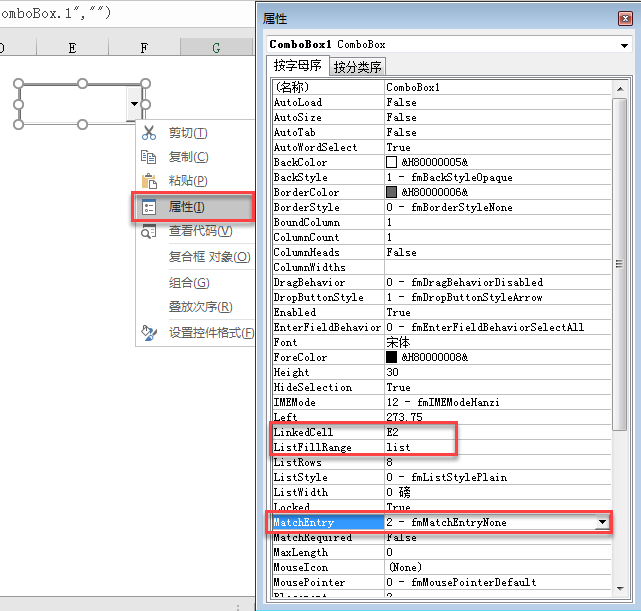This screenshot has height=611, width=641.
Task: Click the Paste clipboard icon
Action: [149, 181]
